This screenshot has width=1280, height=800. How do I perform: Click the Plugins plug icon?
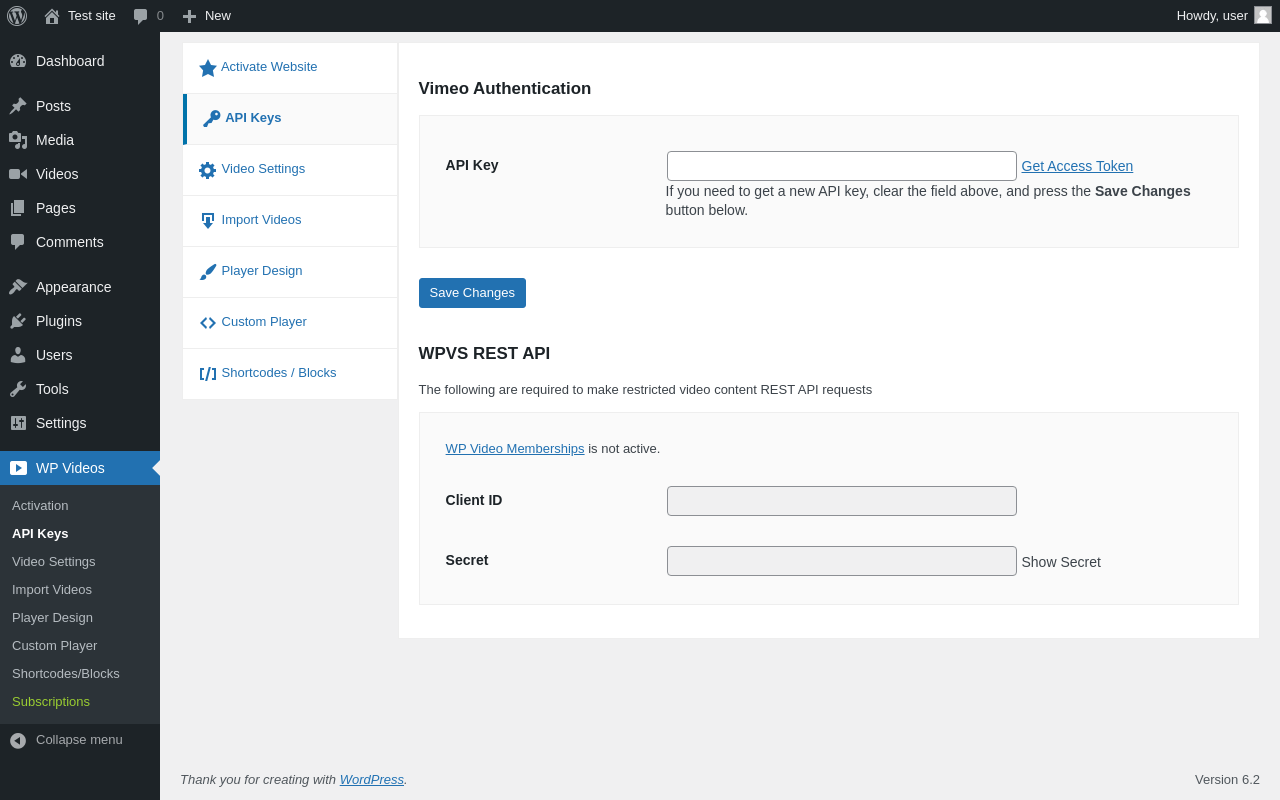(x=18, y=321)
